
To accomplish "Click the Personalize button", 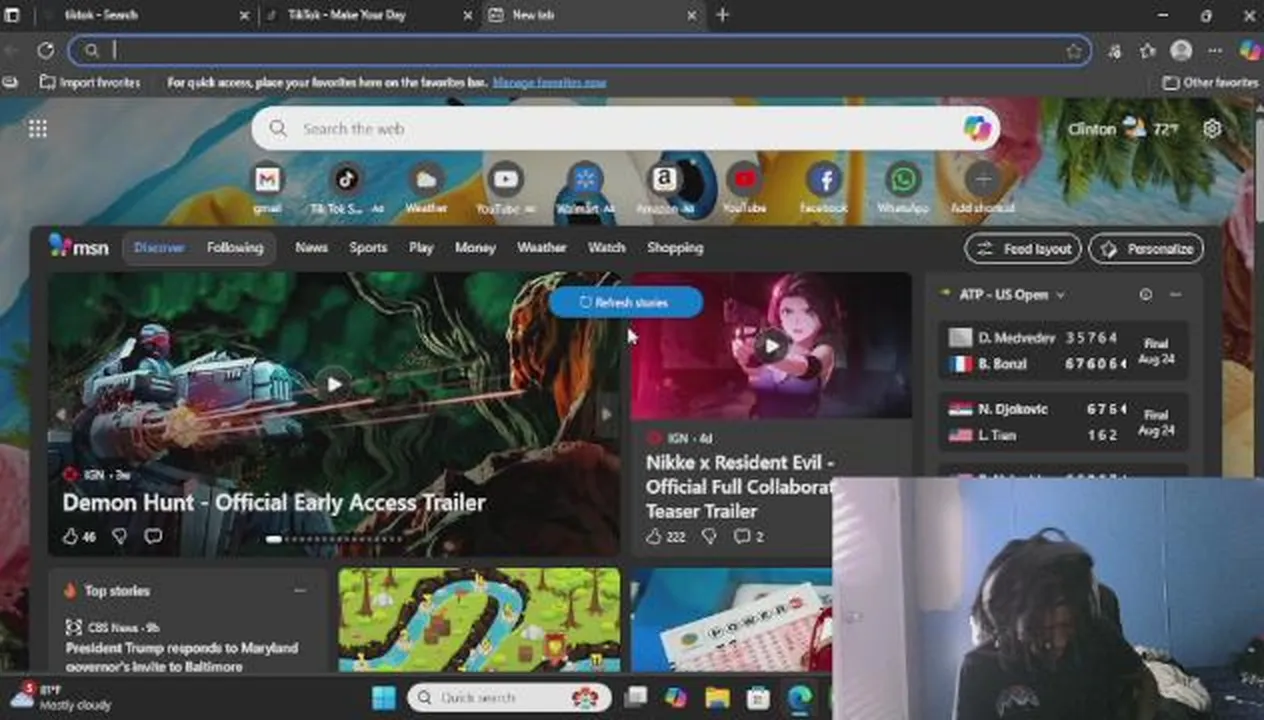I will (x=1146, y=249).
